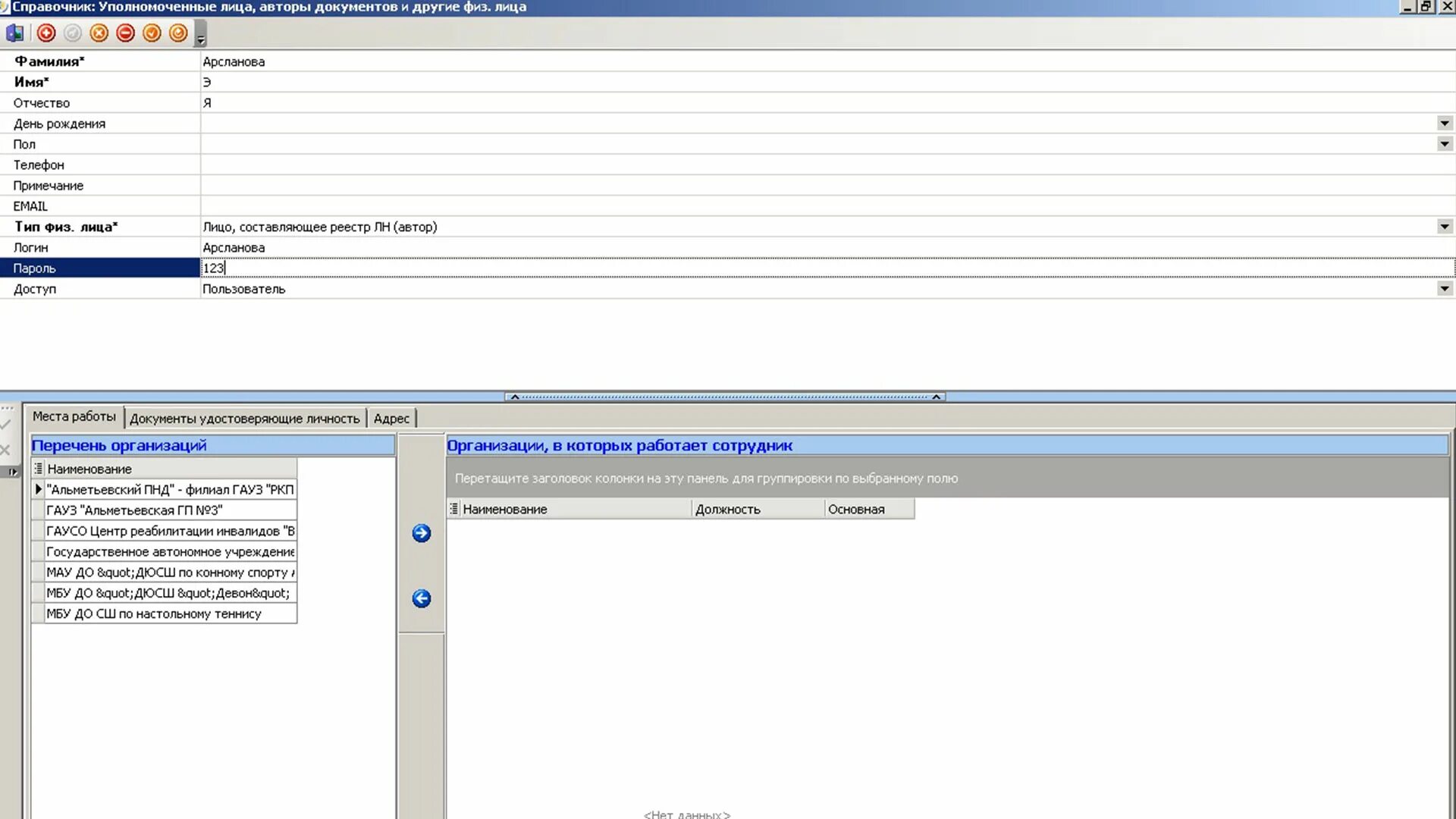1456x819 pixels.
Task: Open the toolbar options dropdown arrow
Action: point(201,35)
